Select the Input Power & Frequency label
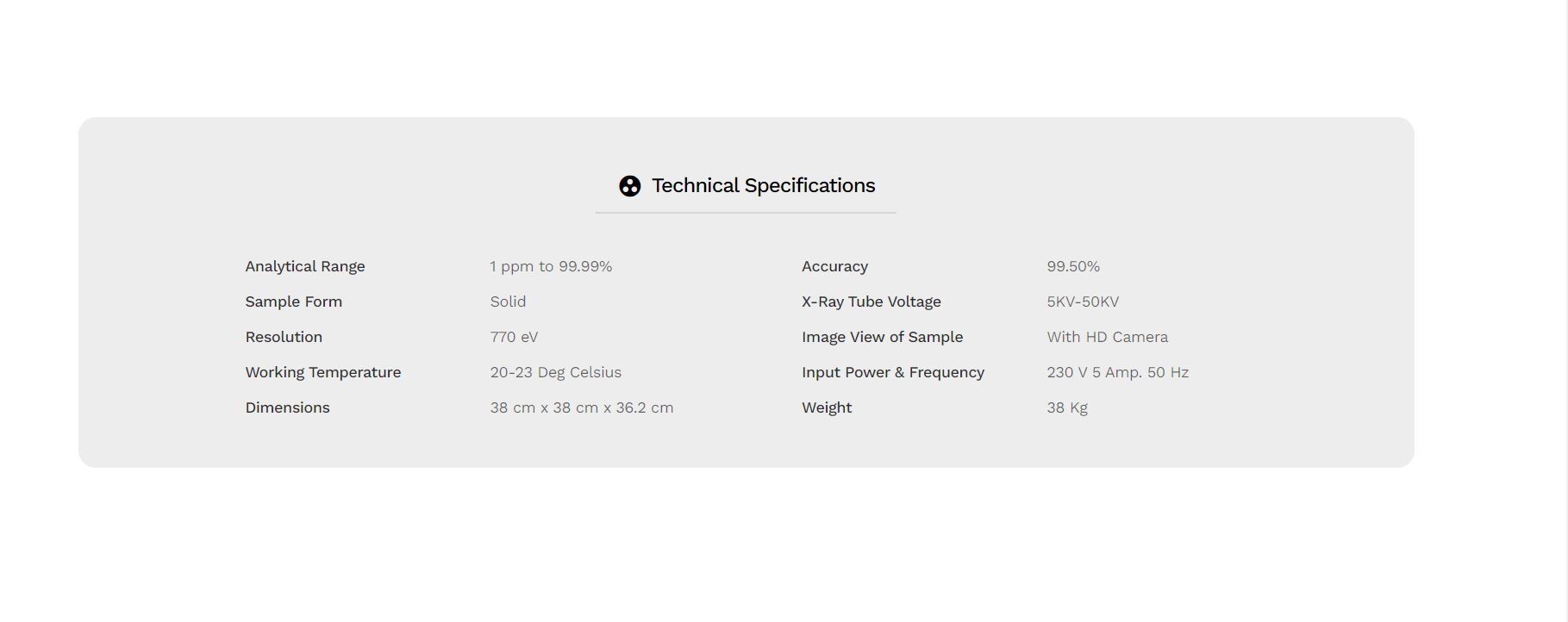Image resolution: width=1568 pixels, height=622 pixels. (x=893, y=372)
